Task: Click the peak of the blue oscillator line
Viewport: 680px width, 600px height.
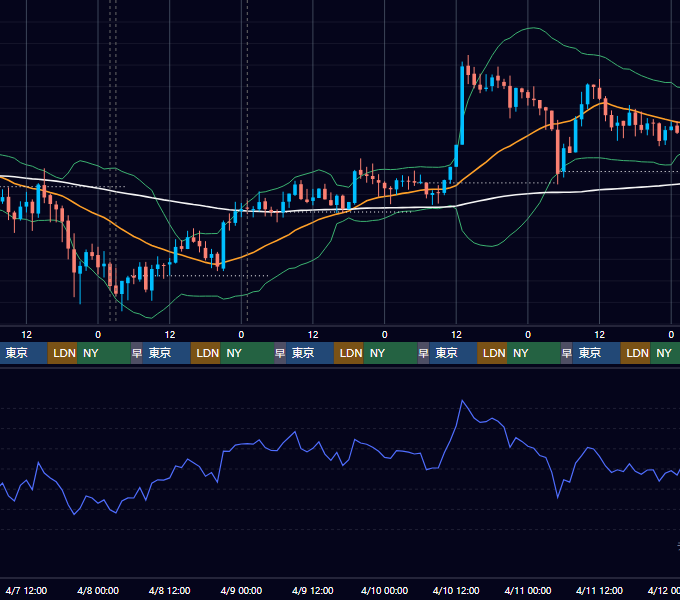Action: point(462,401)
